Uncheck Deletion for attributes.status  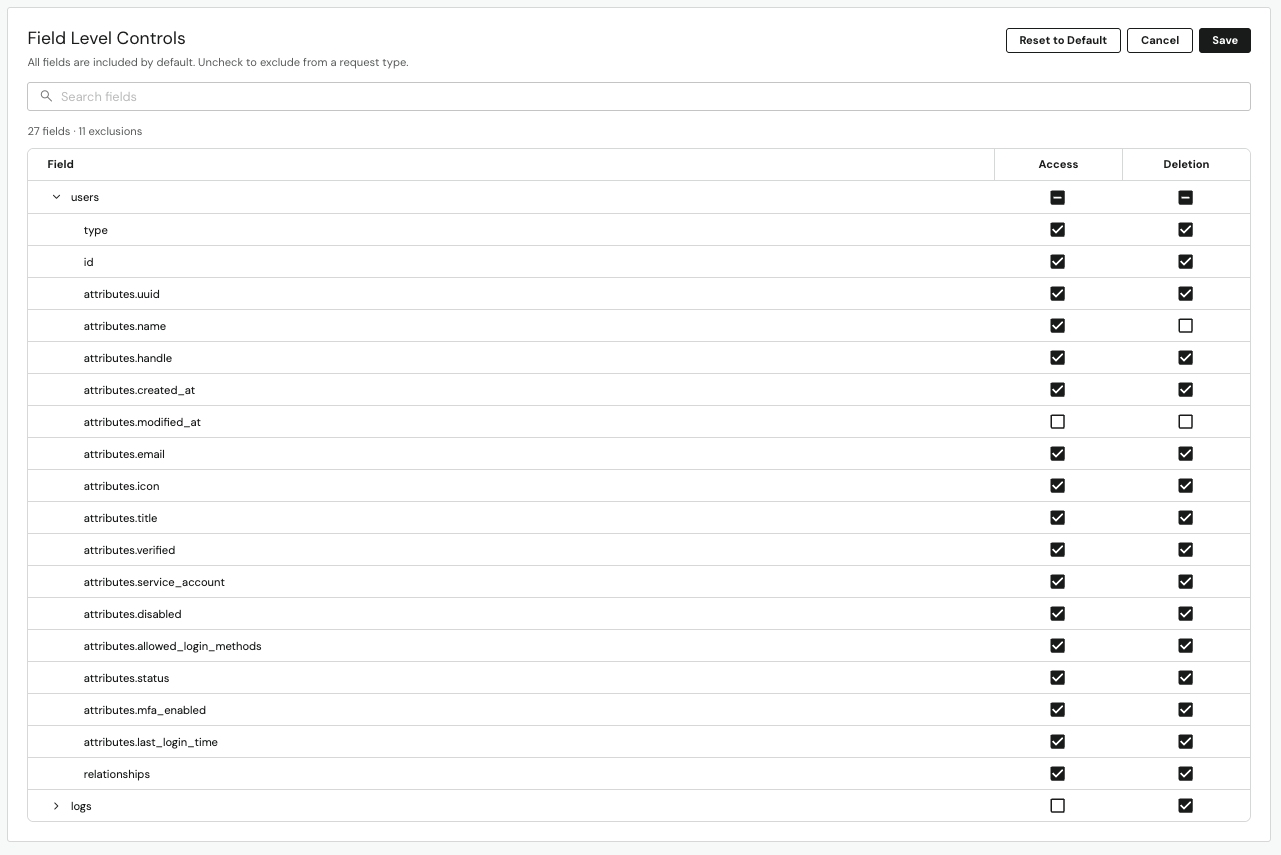[x=1186, y=678]
